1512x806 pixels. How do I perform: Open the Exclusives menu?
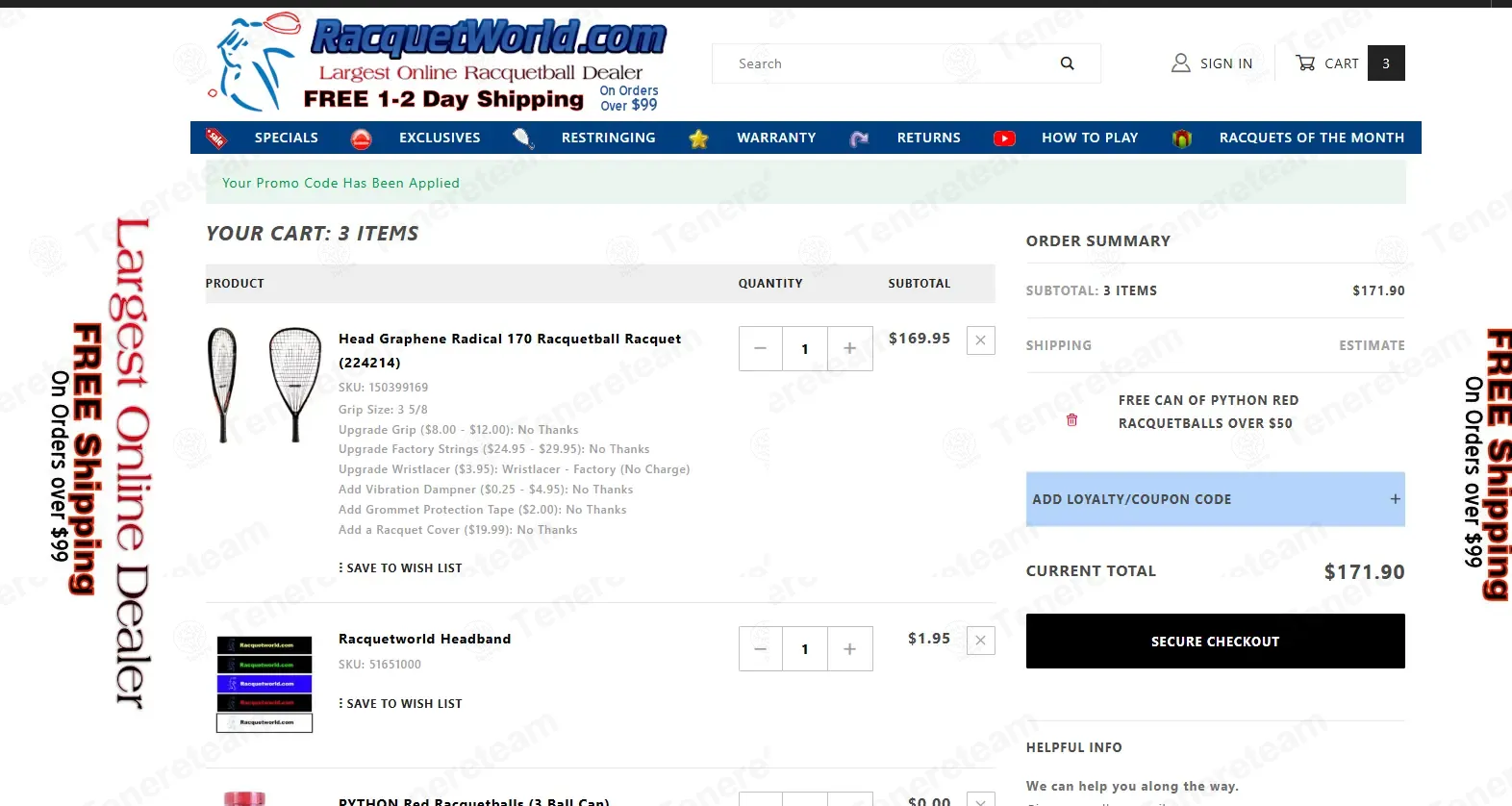pyautogui.click(x=440, y=138)
